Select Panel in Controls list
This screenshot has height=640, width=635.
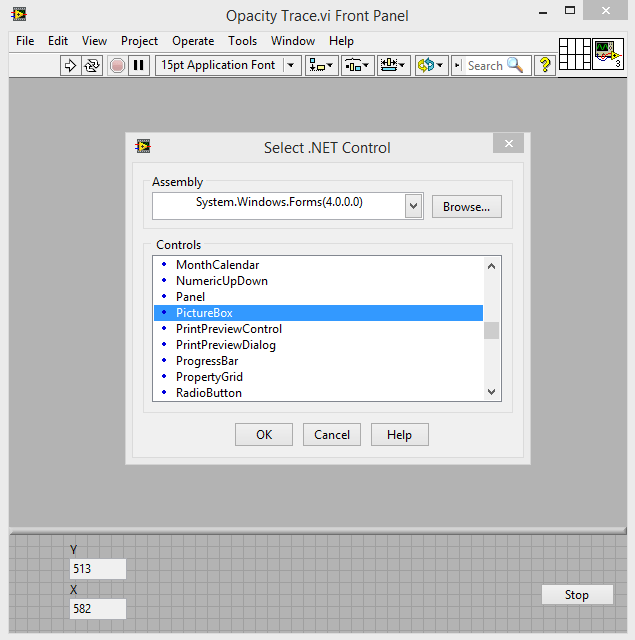[318, 297]
